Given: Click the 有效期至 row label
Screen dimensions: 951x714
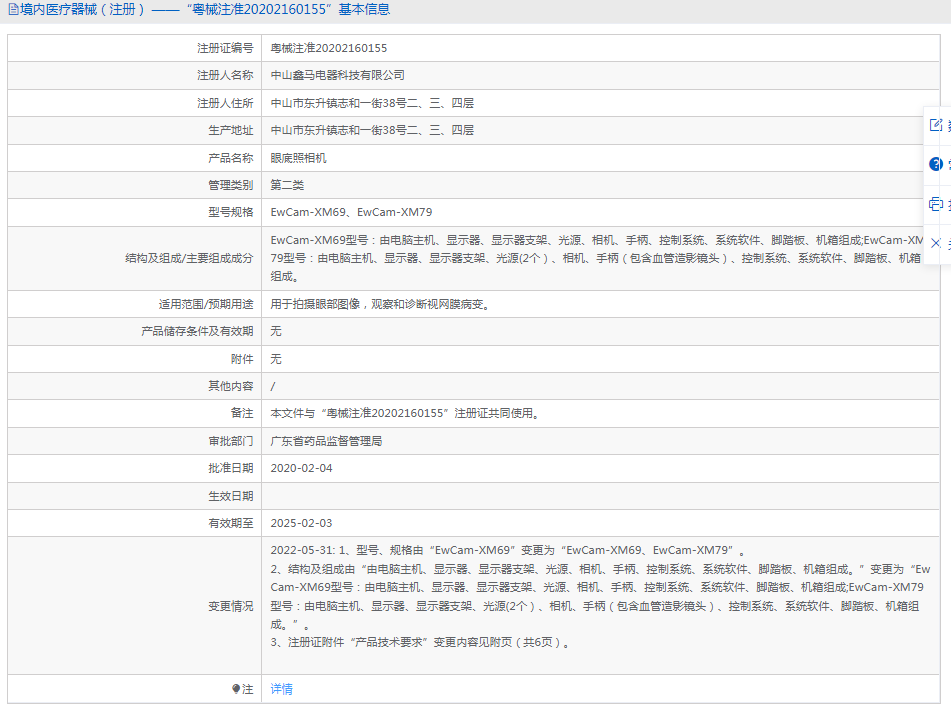Looking at the screenshot, I should (x=230, y=523).
